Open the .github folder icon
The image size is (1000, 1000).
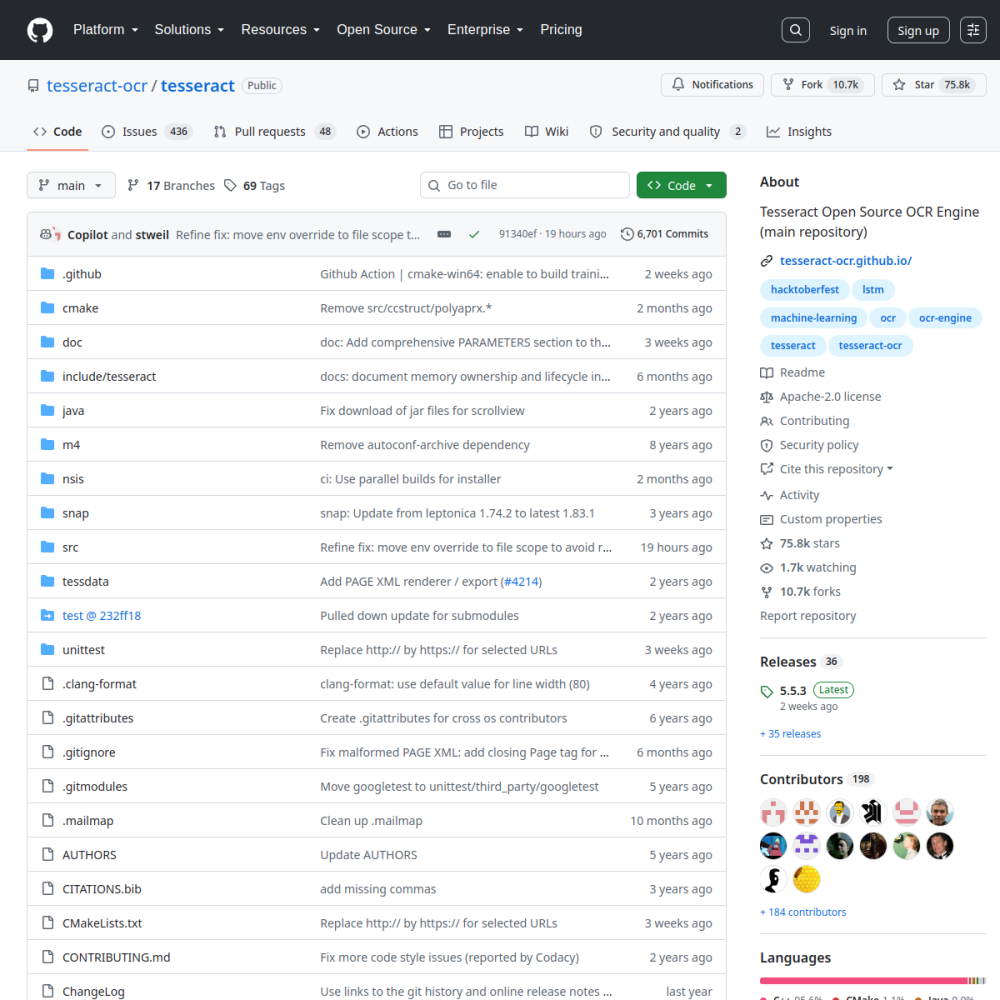coord(47,274)
